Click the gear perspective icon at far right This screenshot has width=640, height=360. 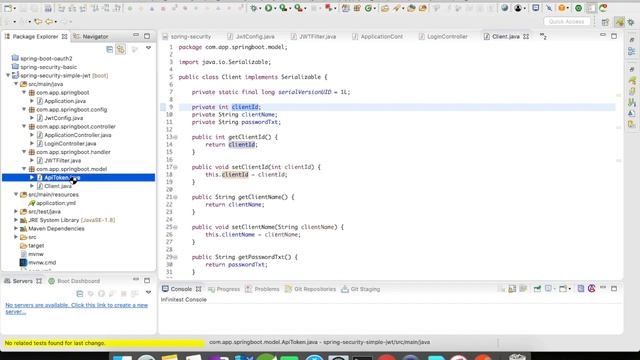(631, 22)
